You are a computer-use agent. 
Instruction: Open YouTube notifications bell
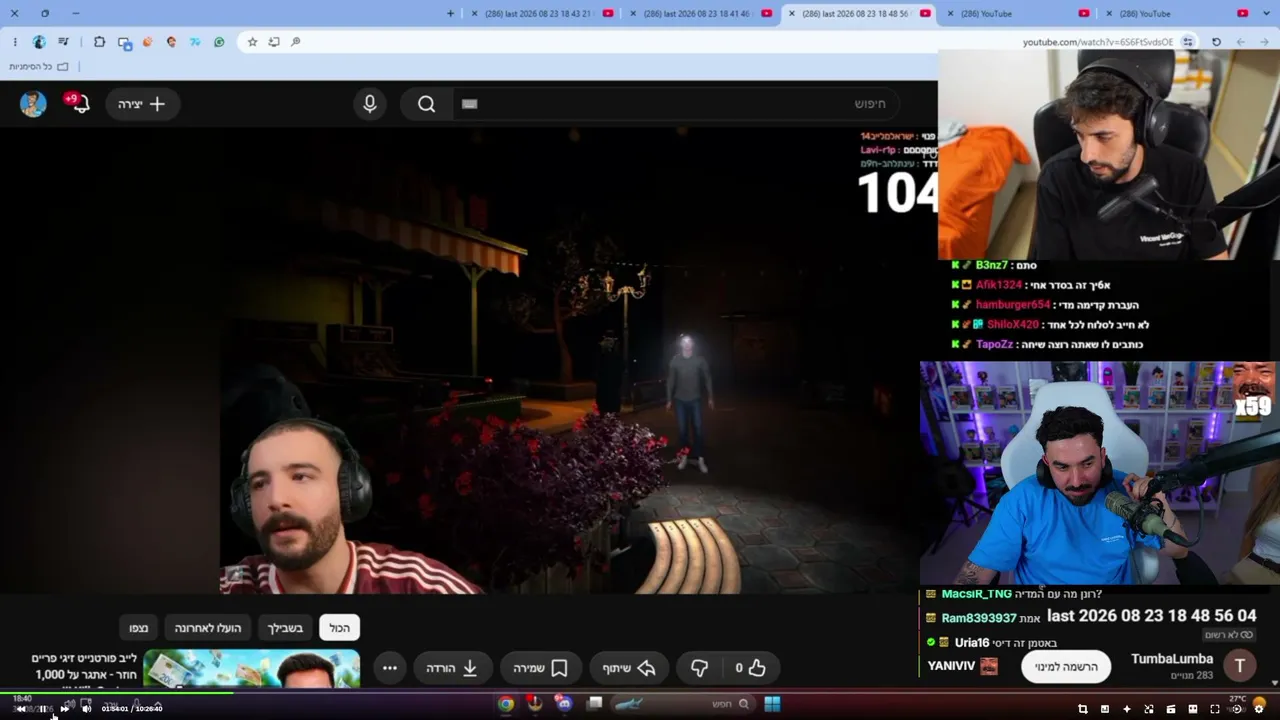pyautogui.click(x=78, y=103)
